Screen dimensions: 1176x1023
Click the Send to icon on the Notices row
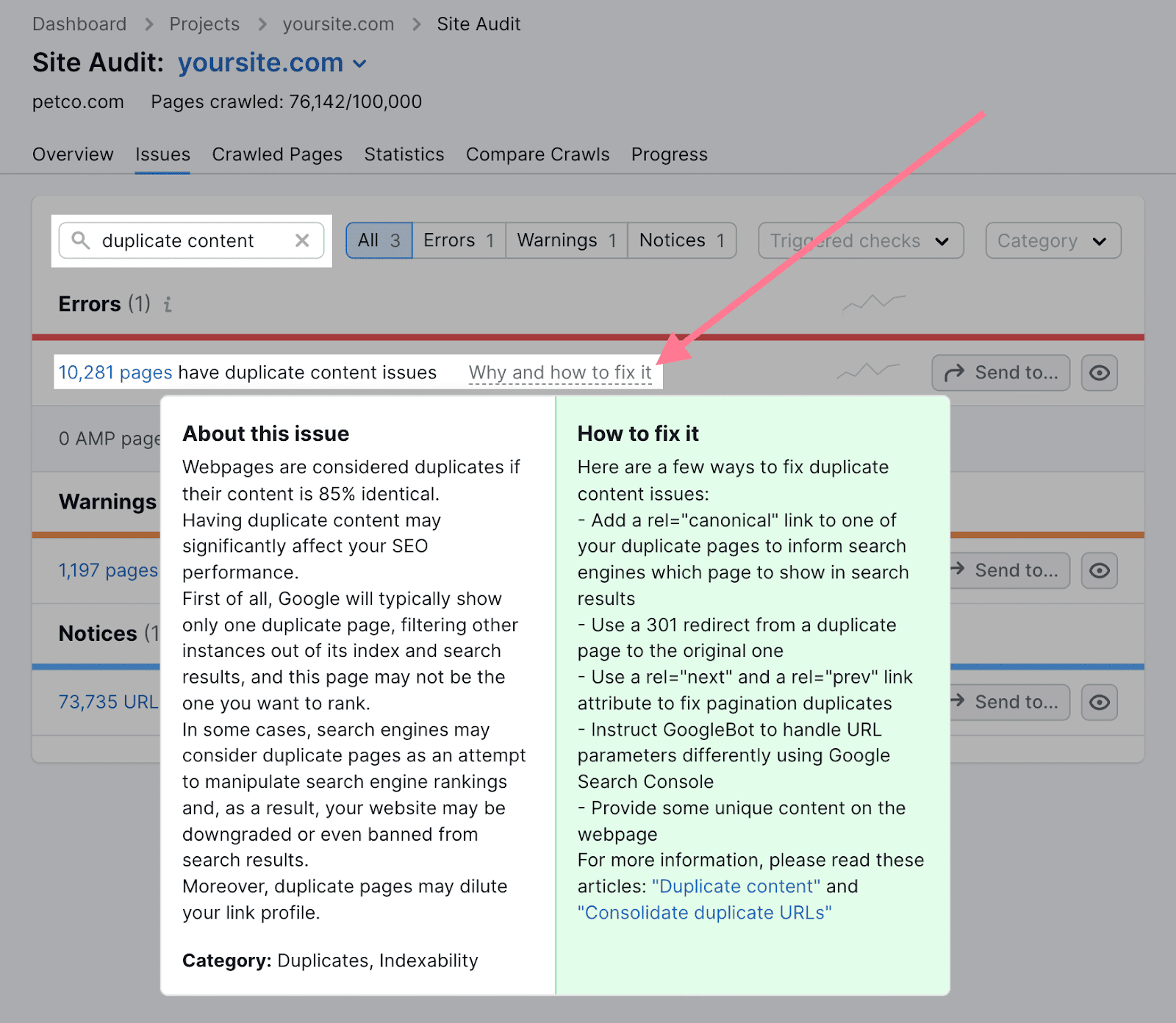pos(1008,702)
